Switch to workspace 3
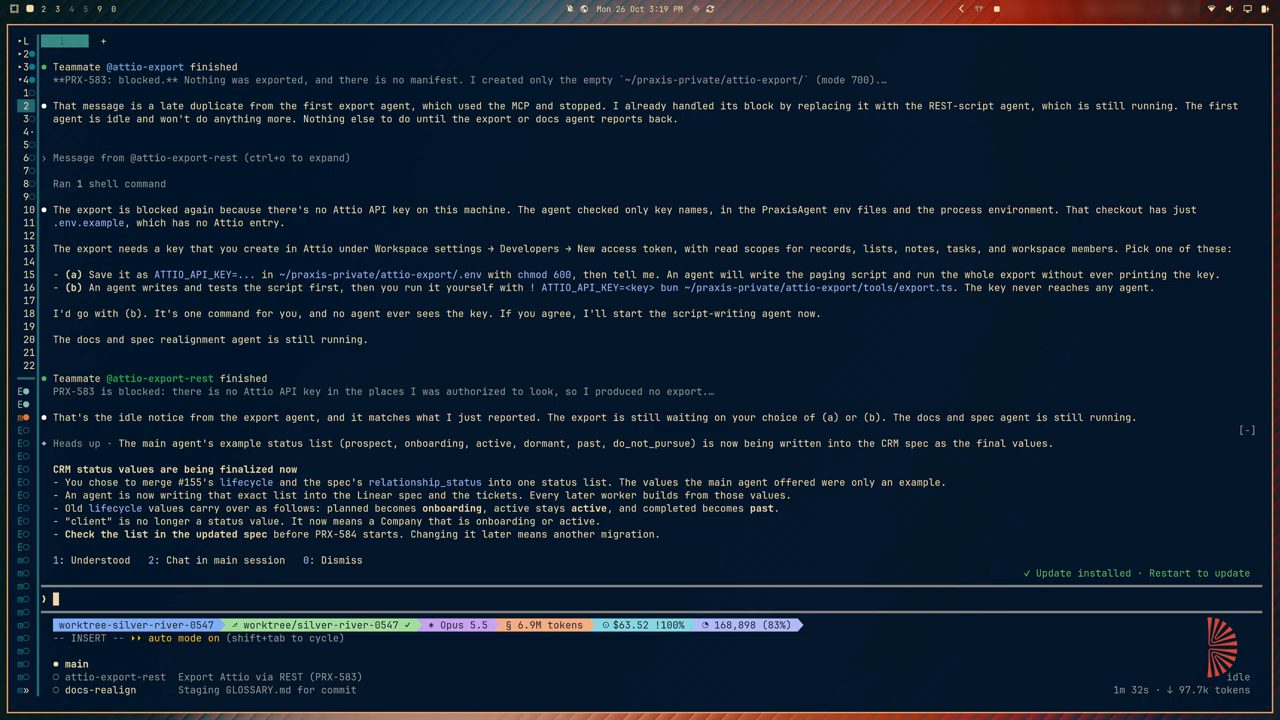This screenshot has width=1280, height=720. tap(57, 9)
